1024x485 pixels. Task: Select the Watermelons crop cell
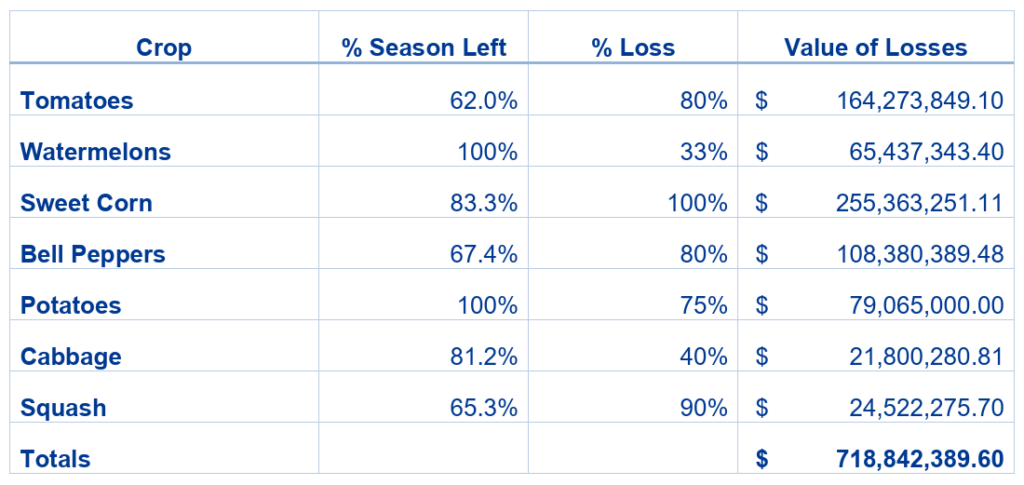point(96,152)
